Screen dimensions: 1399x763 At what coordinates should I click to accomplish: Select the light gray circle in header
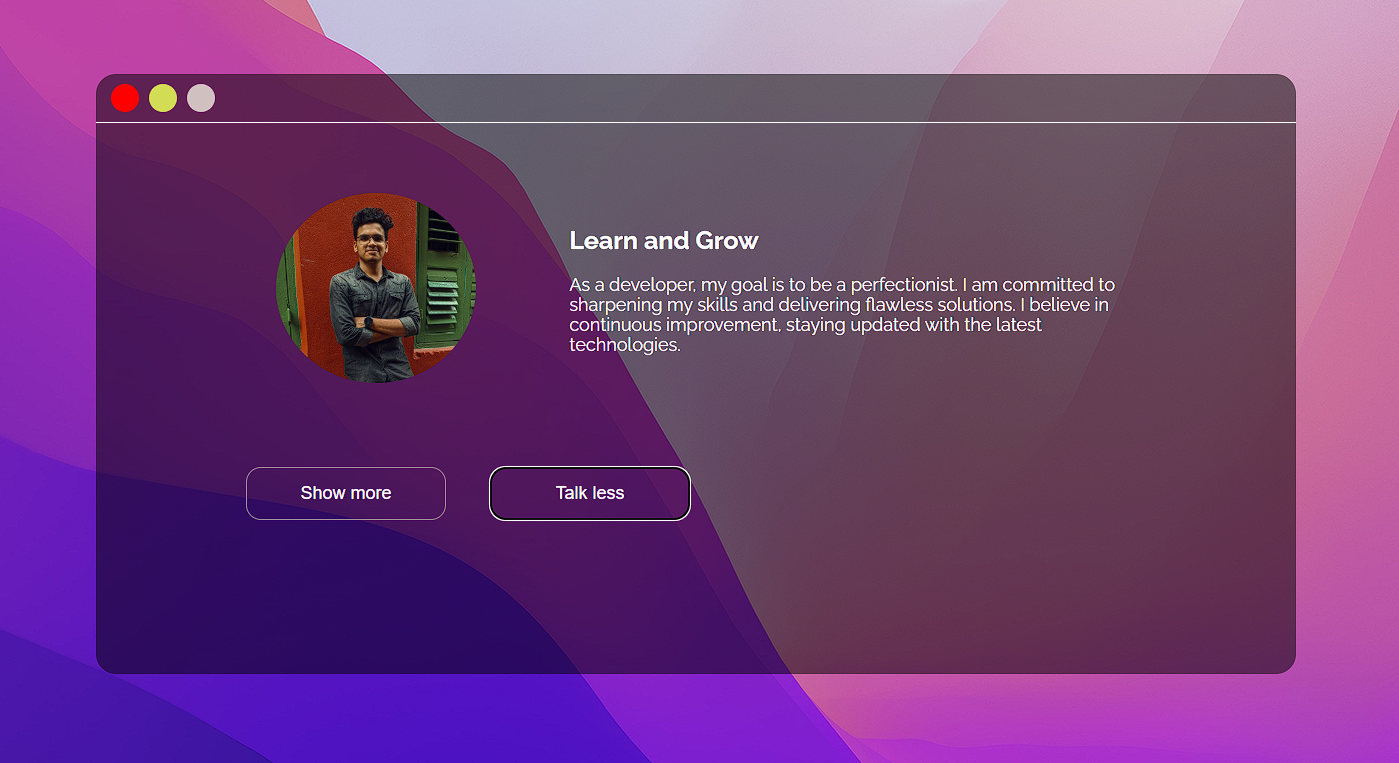pos(201,98)
